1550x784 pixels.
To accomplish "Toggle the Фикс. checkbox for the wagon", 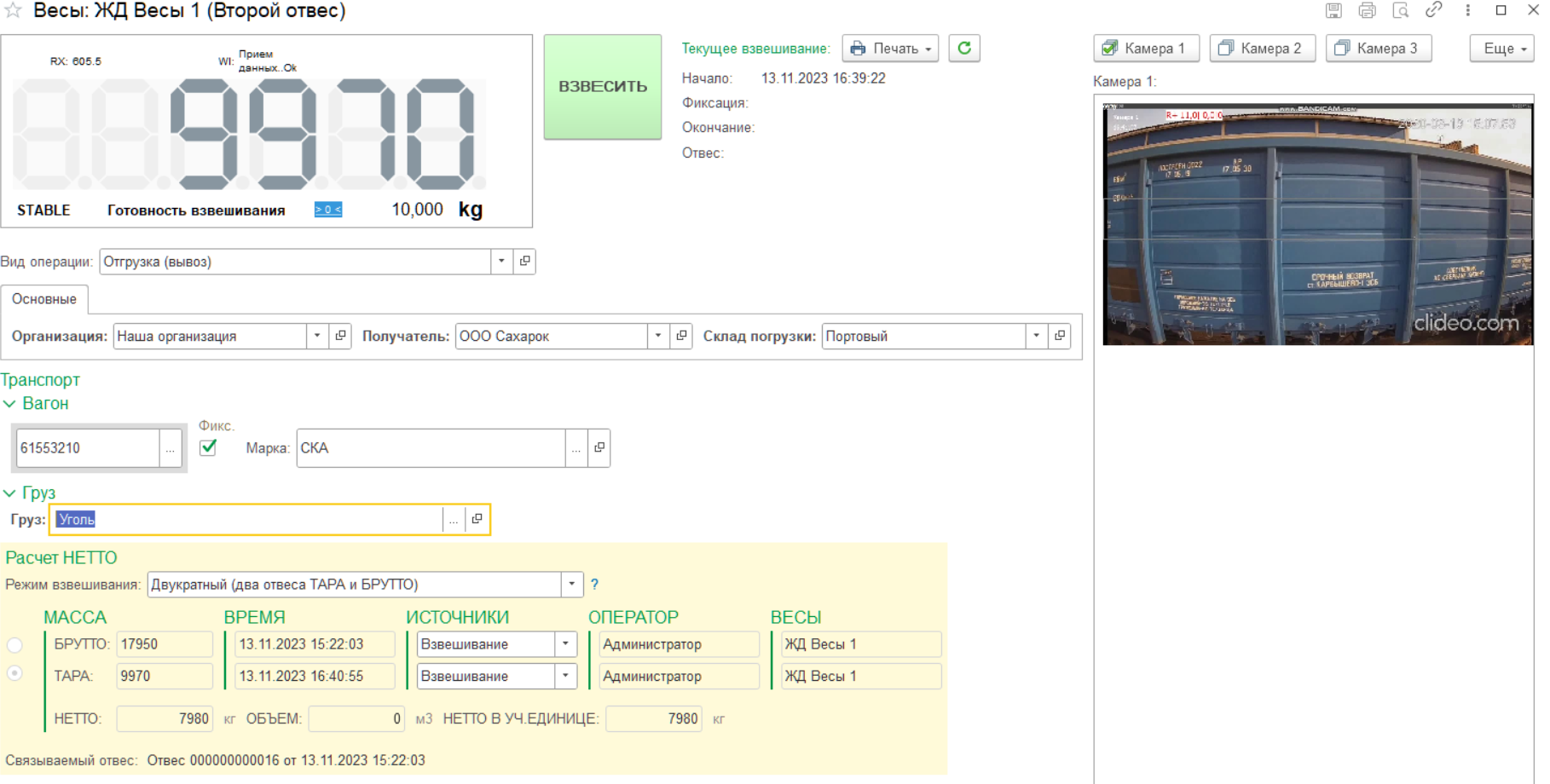I will pyautogui.click(x=208, y=447).
